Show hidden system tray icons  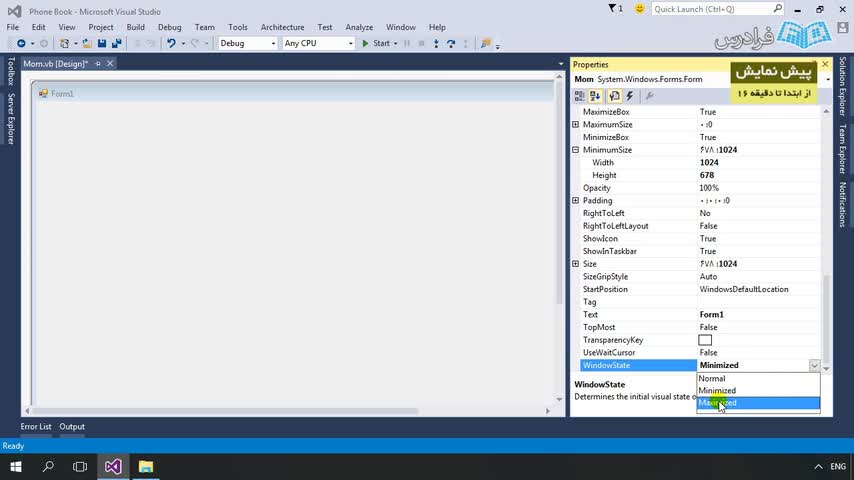point(818,466)
